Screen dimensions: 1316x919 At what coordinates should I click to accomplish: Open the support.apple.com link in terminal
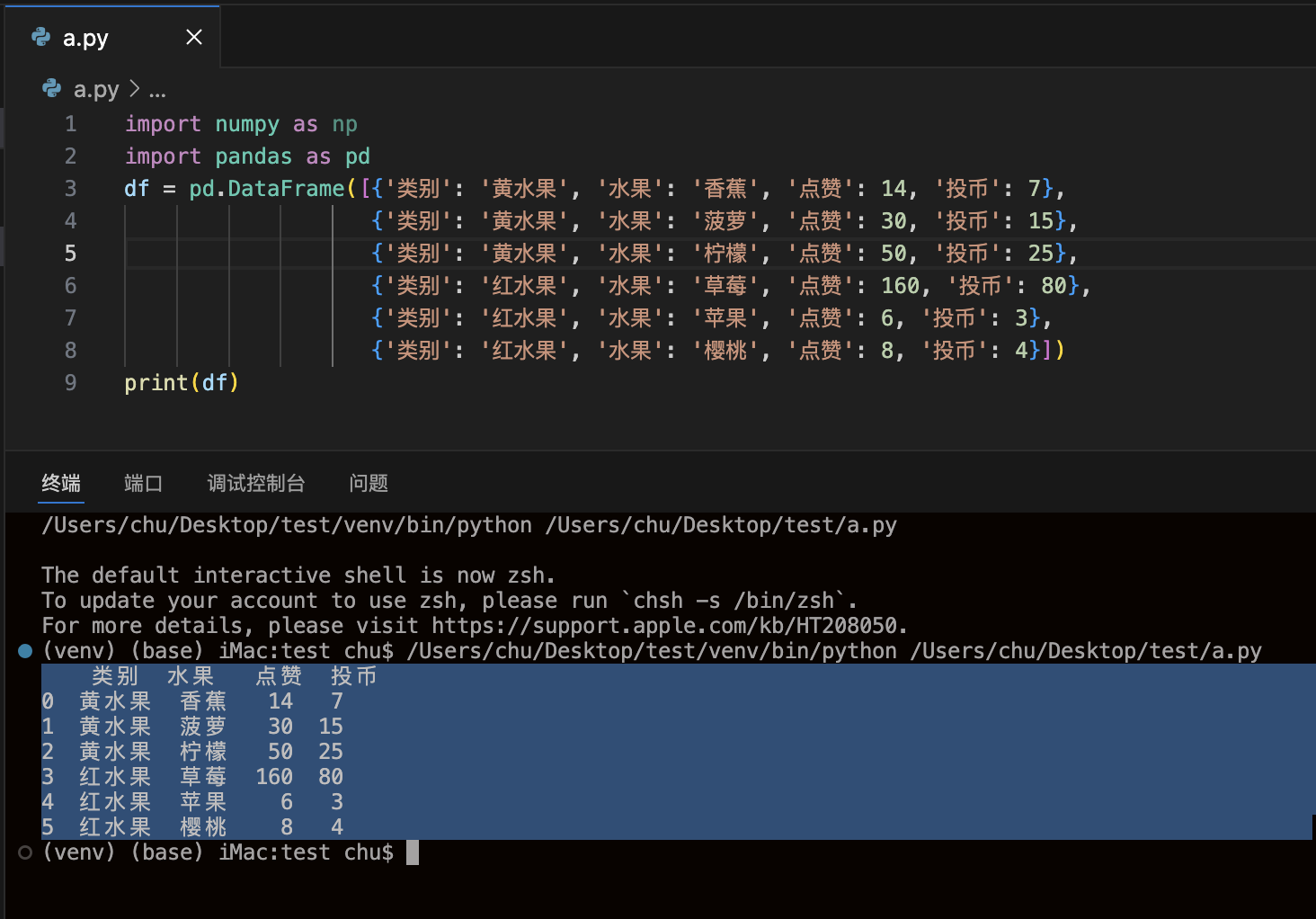pos(665,626)
